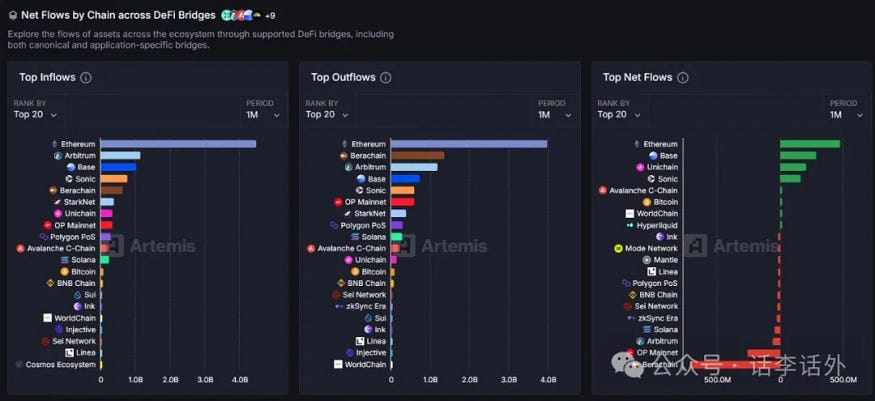875x401 pixels.
Task: Click the info icon beside Top Net Flows
Action: click(682, 78)
